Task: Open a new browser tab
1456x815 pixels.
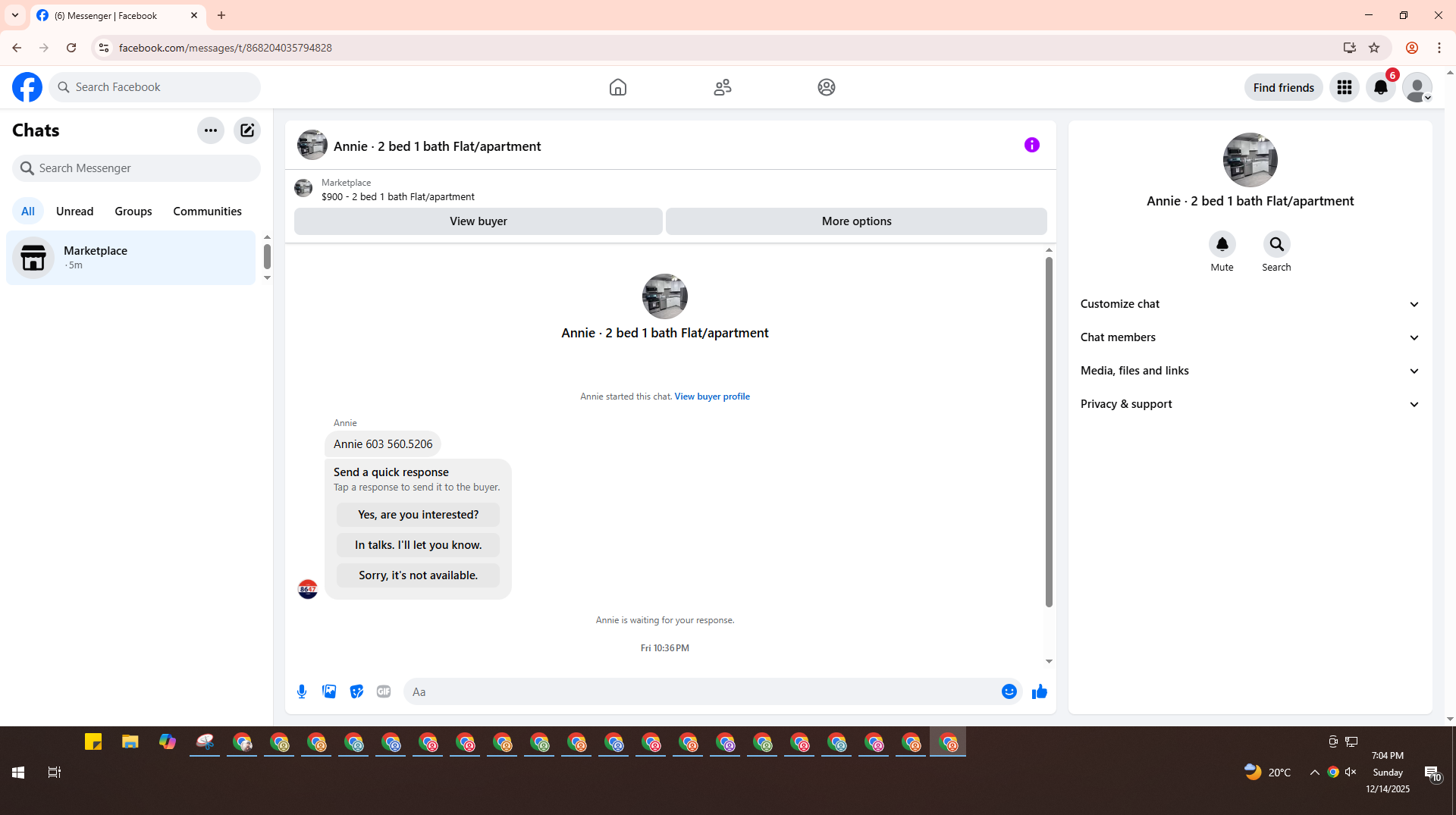Action: (x=221, y=15)
